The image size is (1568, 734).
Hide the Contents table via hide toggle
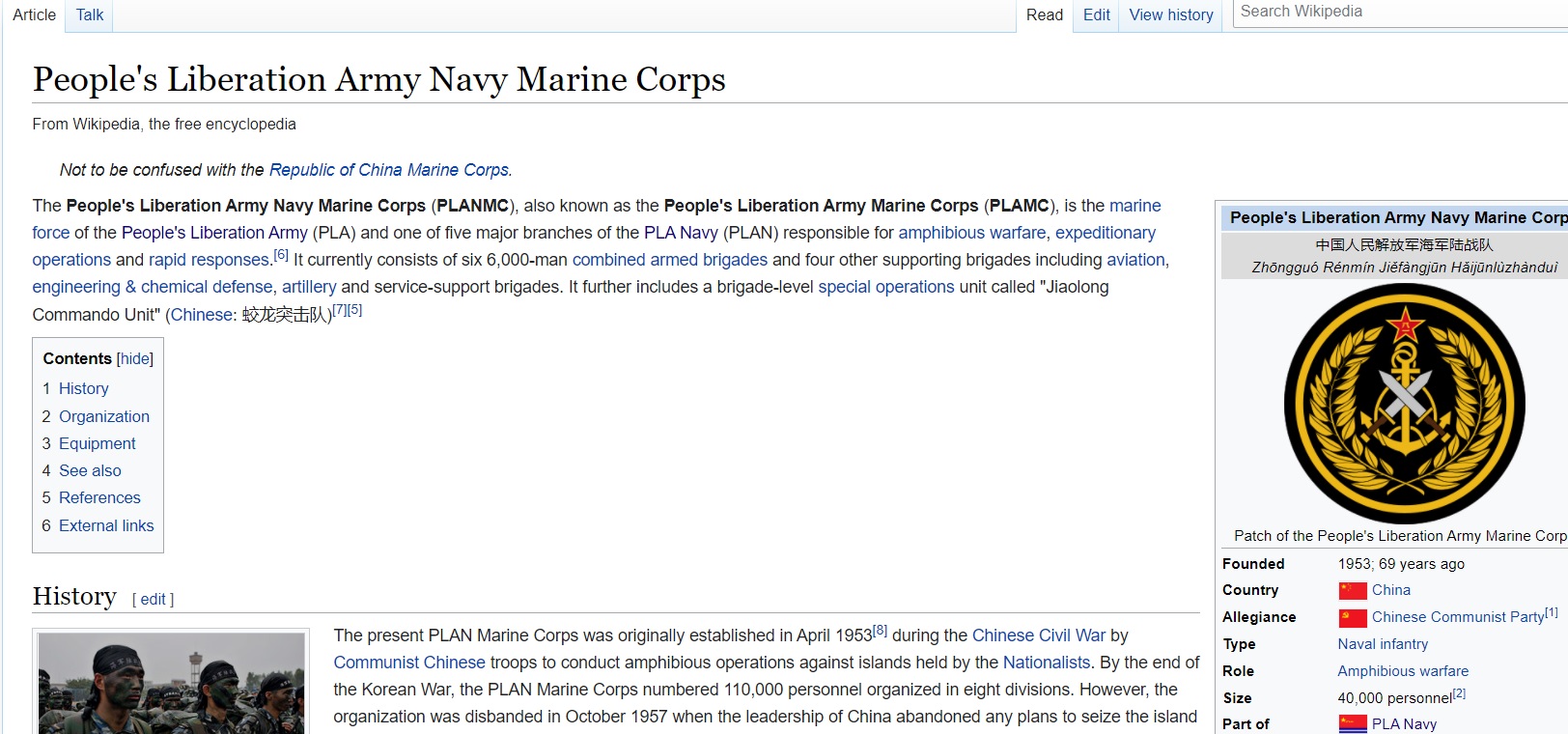(x=134, y=358)
